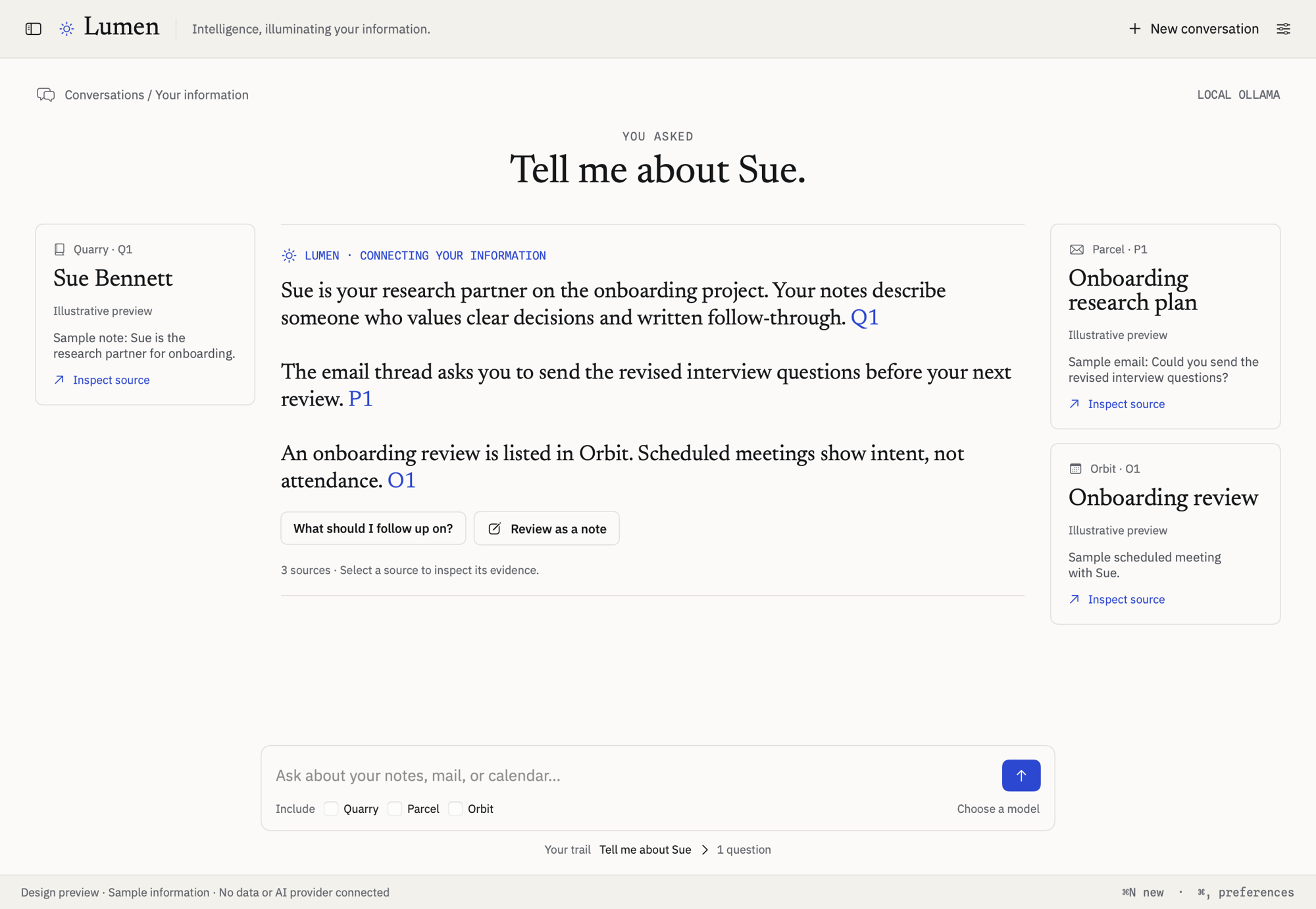Open the Choose a model selector
The image size is (1316, 909).
(998, 809)
